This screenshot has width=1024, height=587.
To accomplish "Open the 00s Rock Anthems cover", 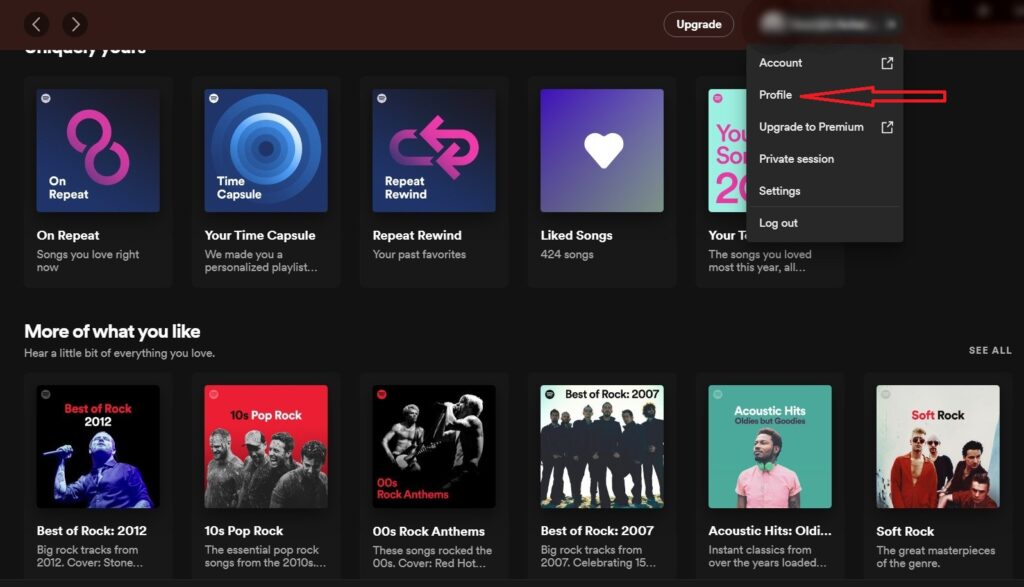I will point(434,447).
